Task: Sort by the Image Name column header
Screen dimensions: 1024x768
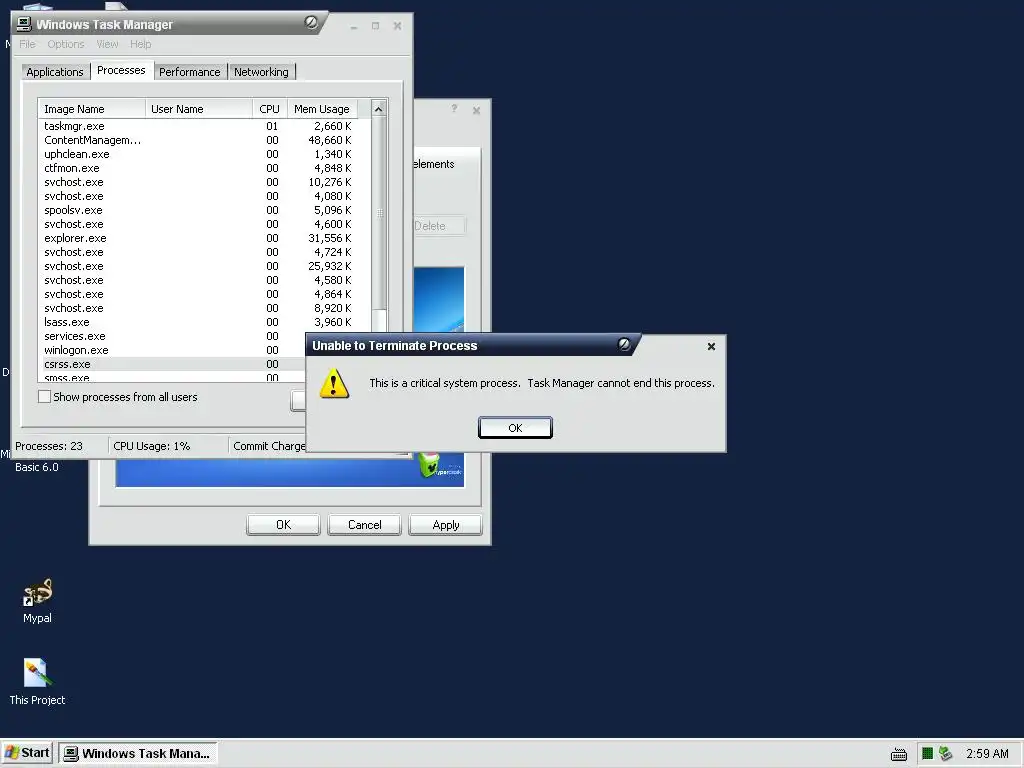Action: click(x=91, y=109)
